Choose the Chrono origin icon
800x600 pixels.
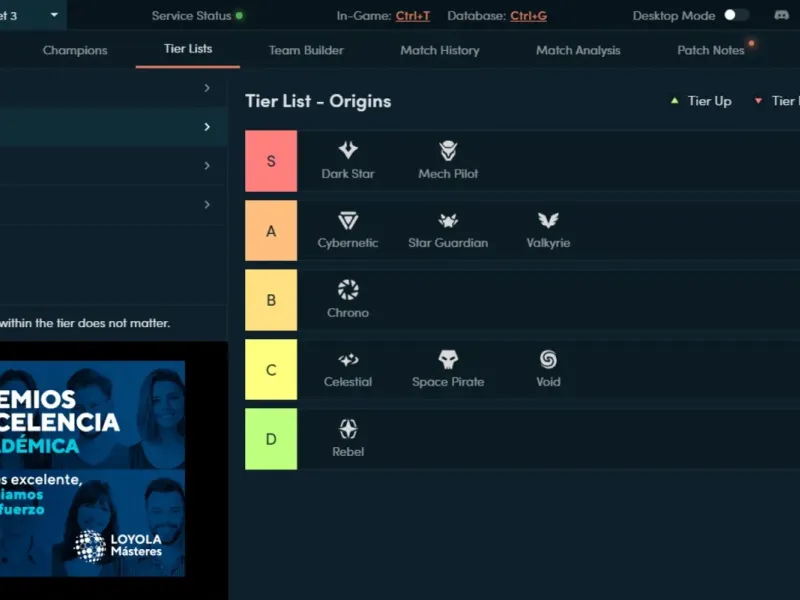click(x=348, y=290)
